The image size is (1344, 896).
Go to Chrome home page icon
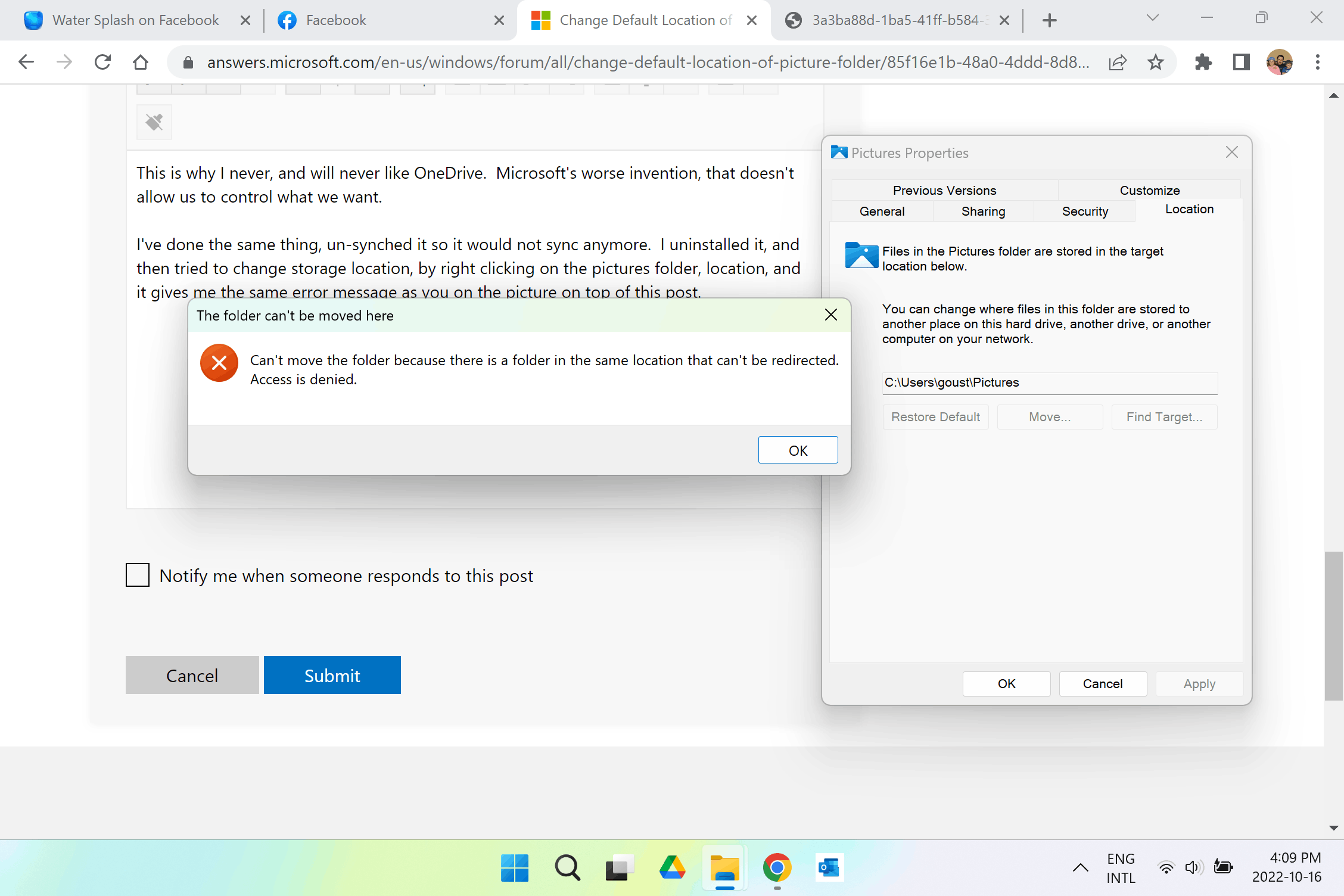141,62
